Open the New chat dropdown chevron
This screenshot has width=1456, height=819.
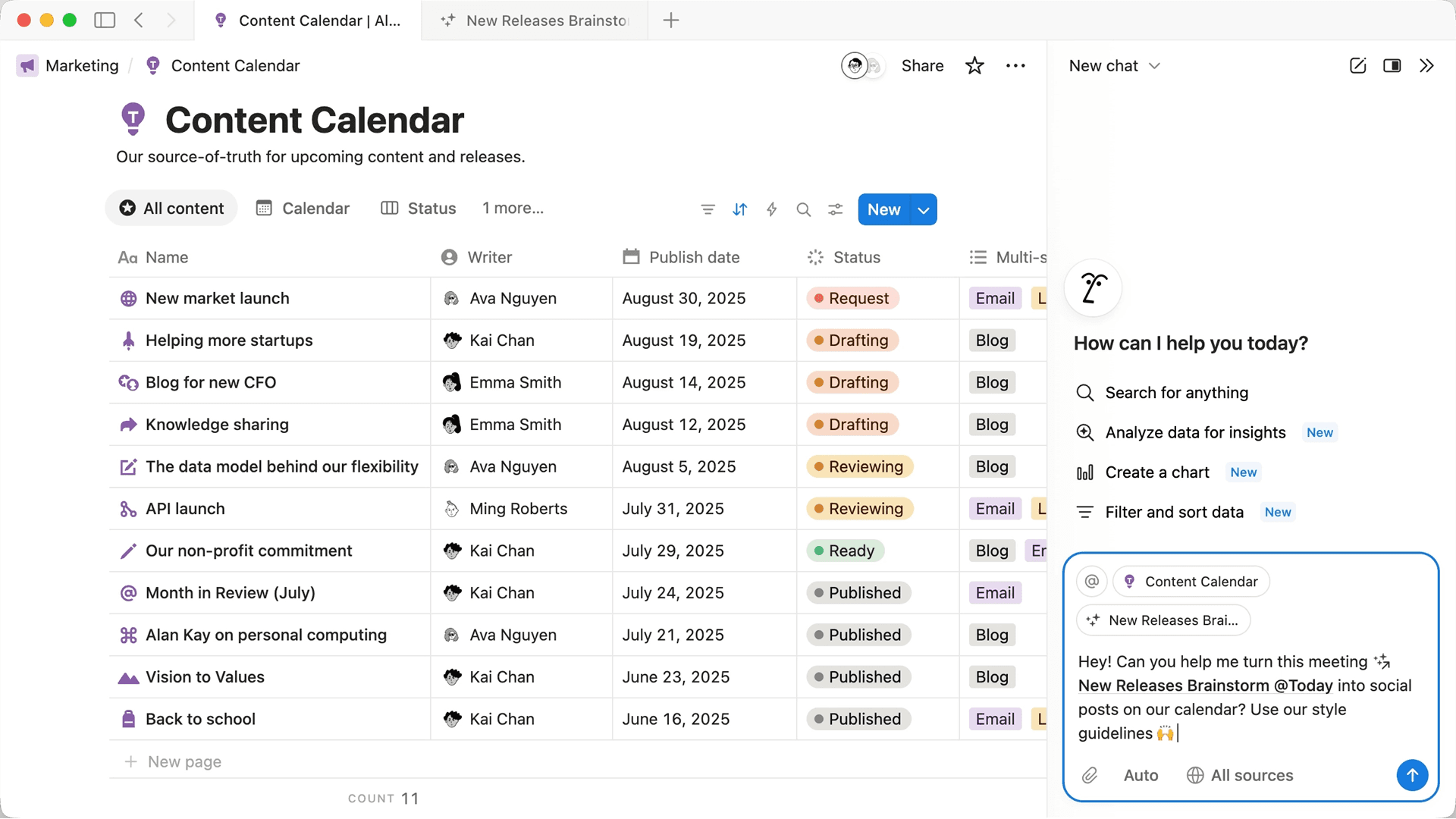pos(1154,66)
